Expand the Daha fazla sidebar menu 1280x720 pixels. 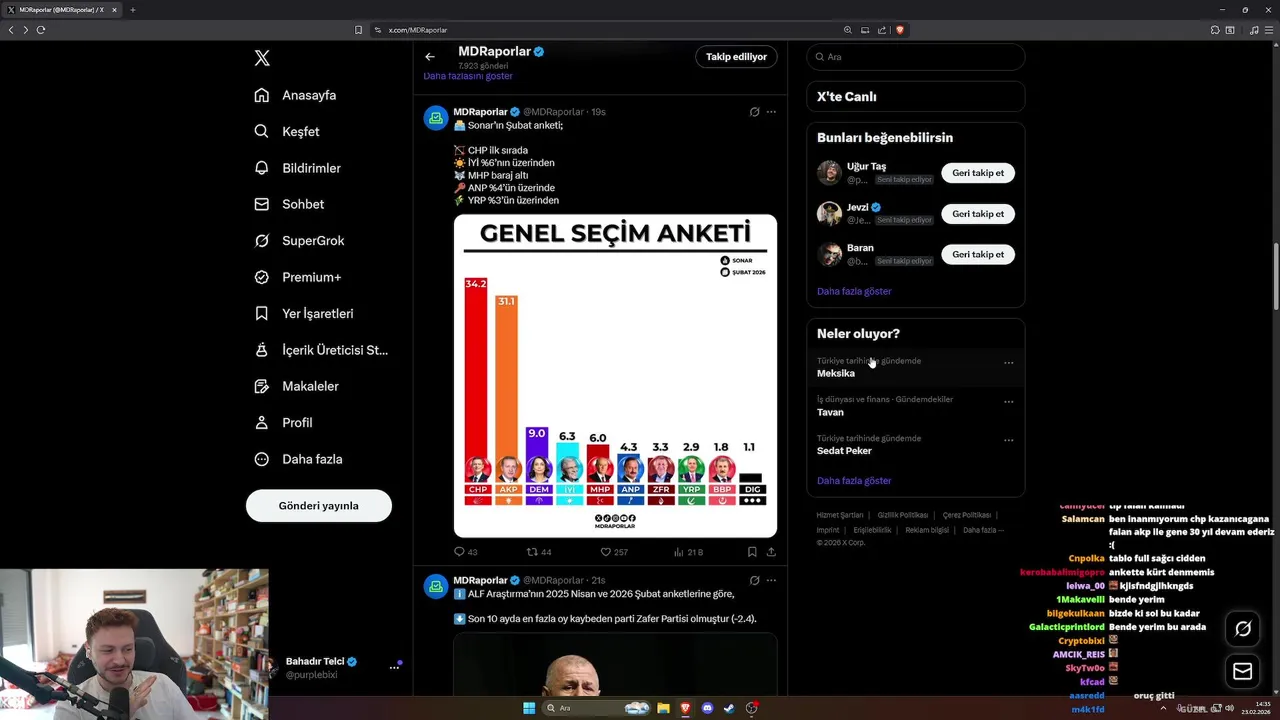pyautogui.click(x=298, y=459)
